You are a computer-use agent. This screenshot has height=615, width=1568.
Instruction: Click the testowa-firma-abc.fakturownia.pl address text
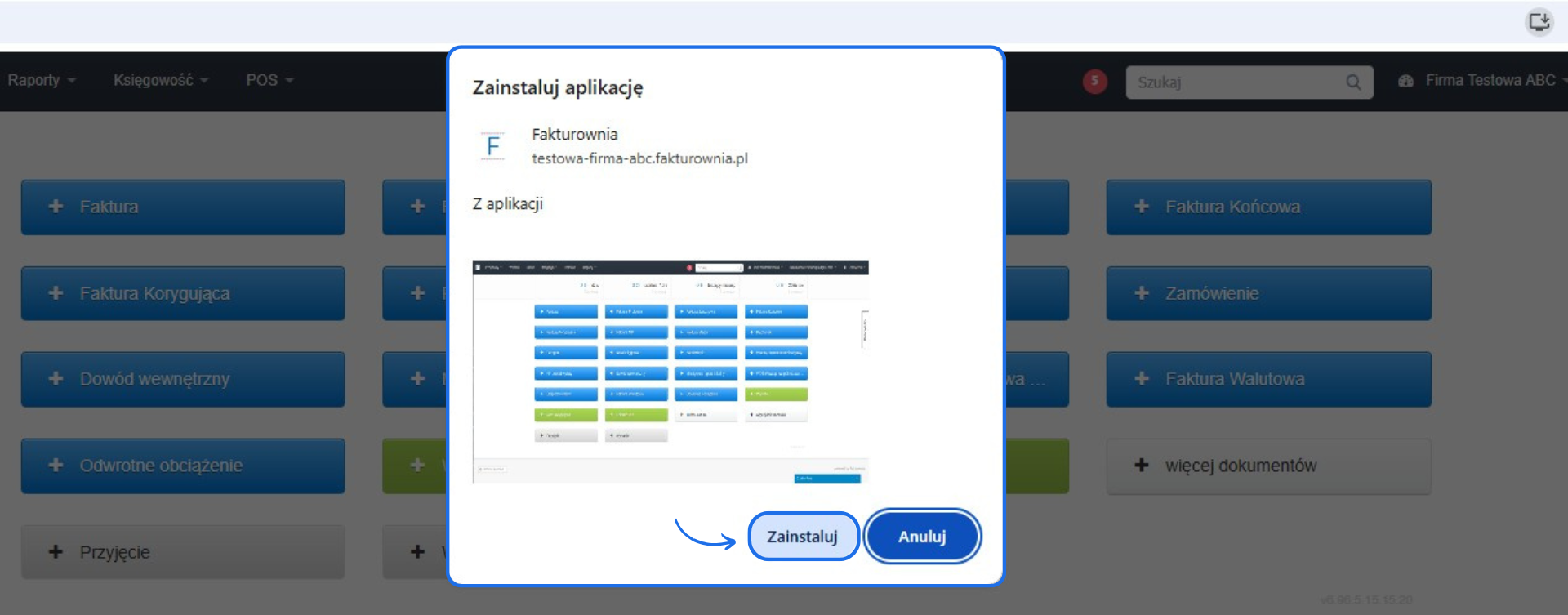click(639, 158)
